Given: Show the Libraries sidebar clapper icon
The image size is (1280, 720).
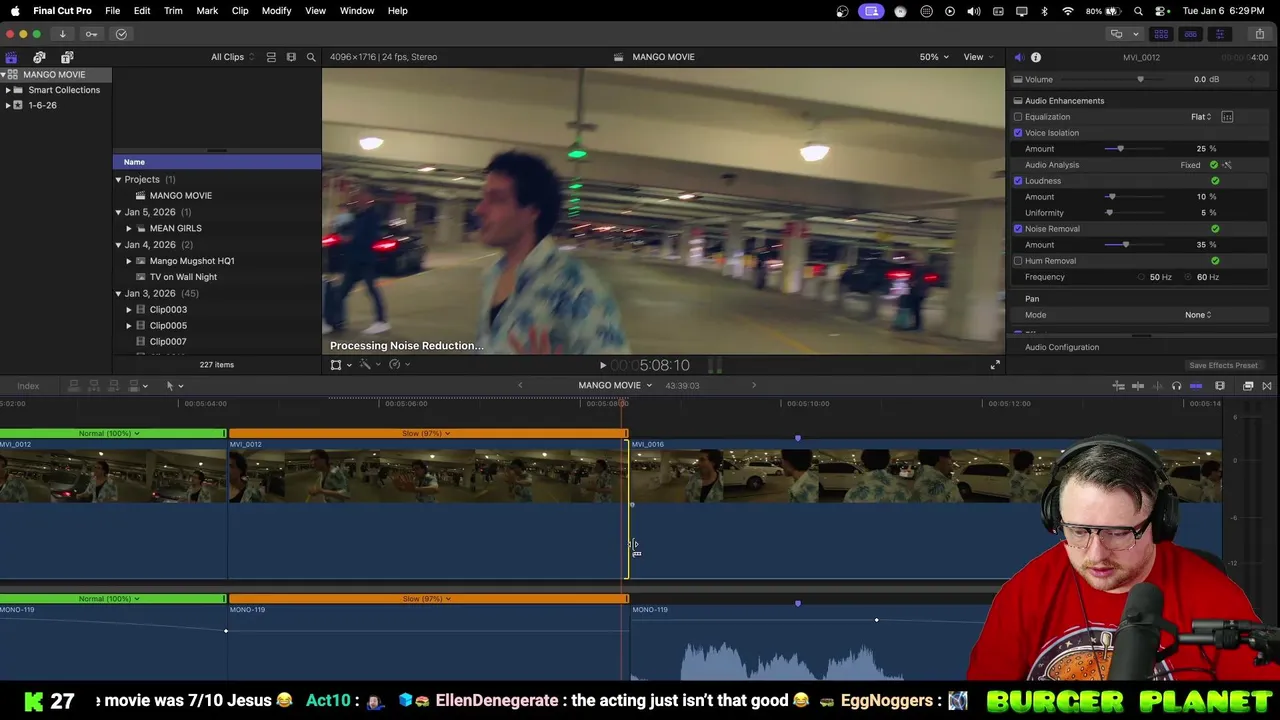Looking at the screenshot, I should [11, 57].
